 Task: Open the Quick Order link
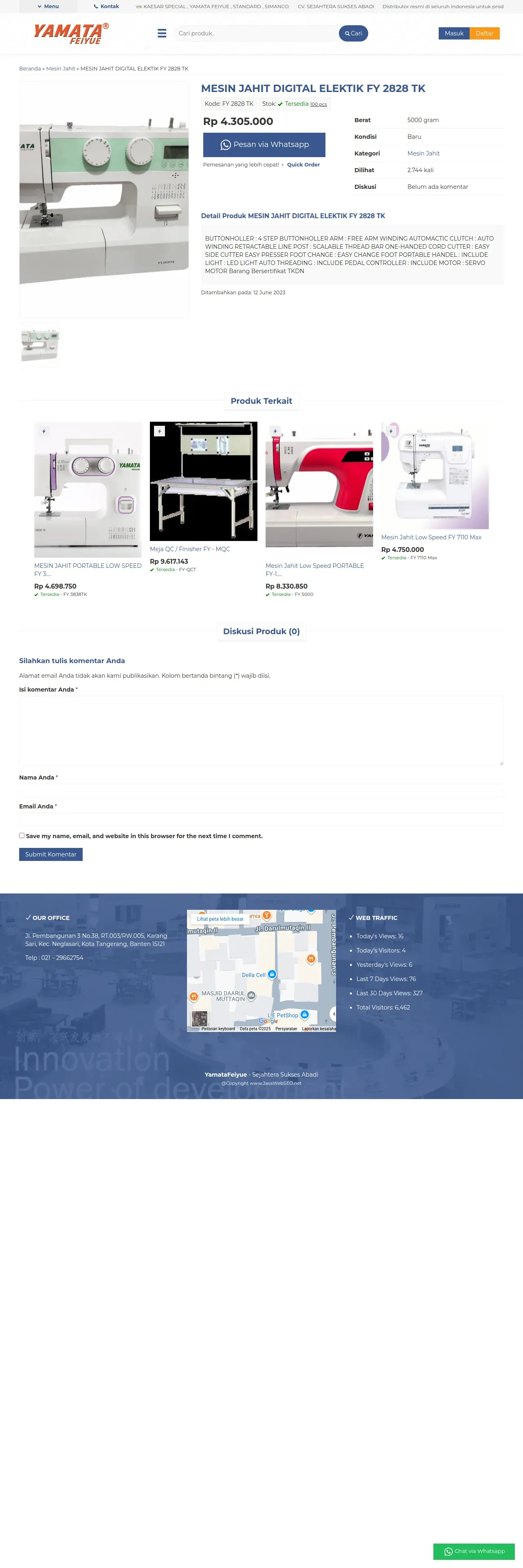[x=303, y=165]
